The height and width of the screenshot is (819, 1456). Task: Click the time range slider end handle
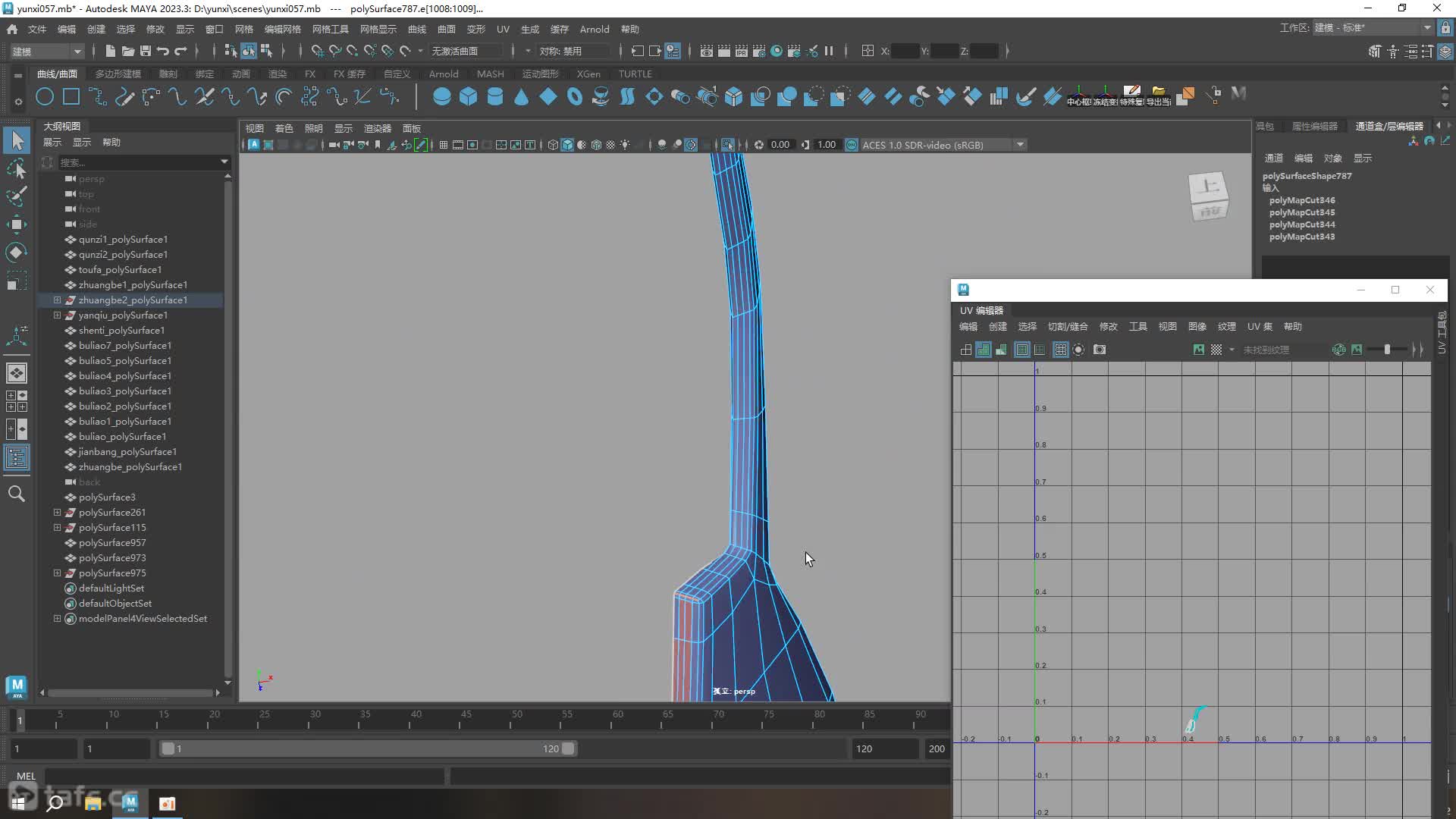tap(568, 748)
